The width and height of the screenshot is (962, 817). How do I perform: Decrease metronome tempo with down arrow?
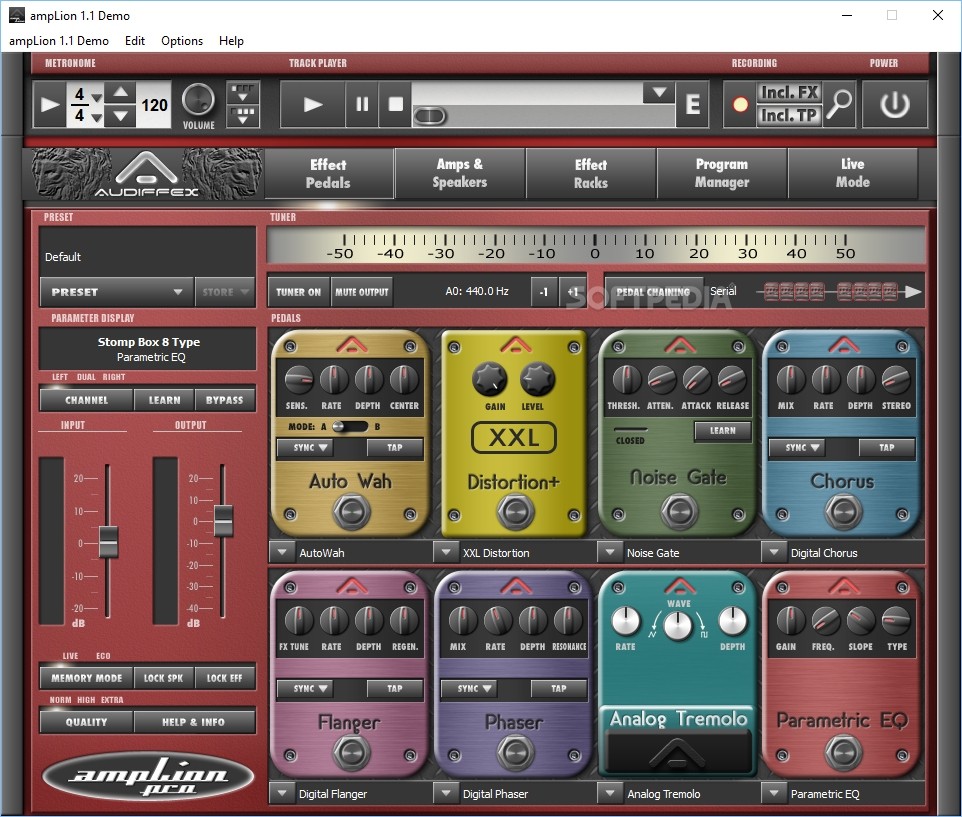click(121, 115)
